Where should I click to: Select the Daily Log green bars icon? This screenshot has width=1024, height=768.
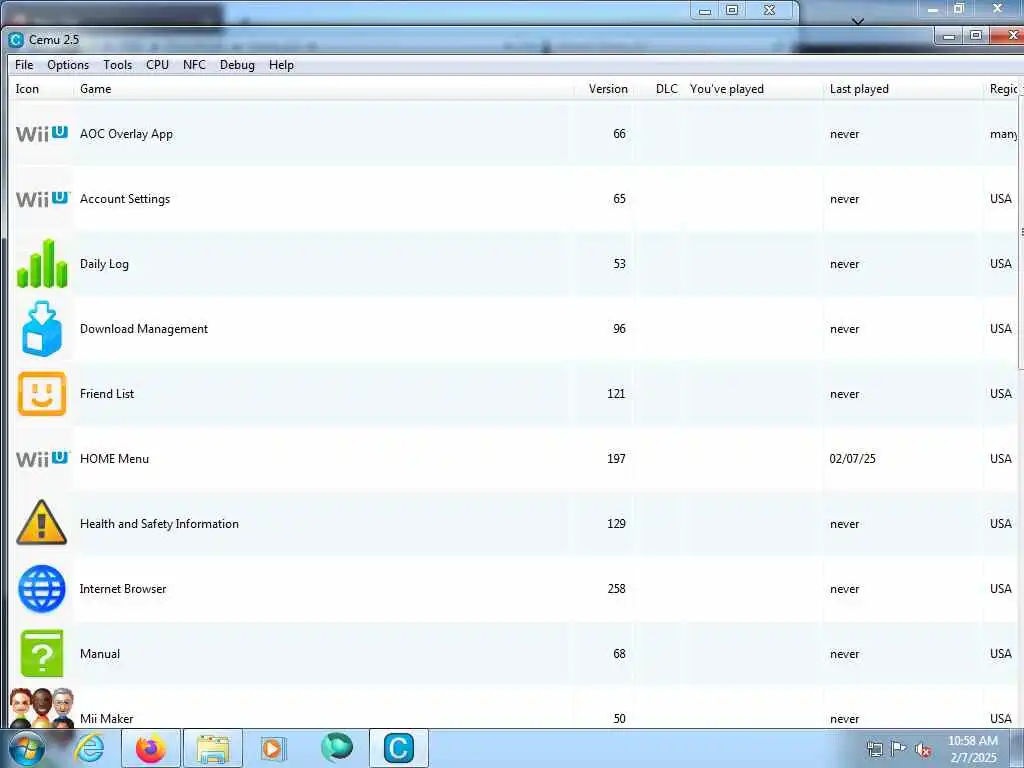42,263
